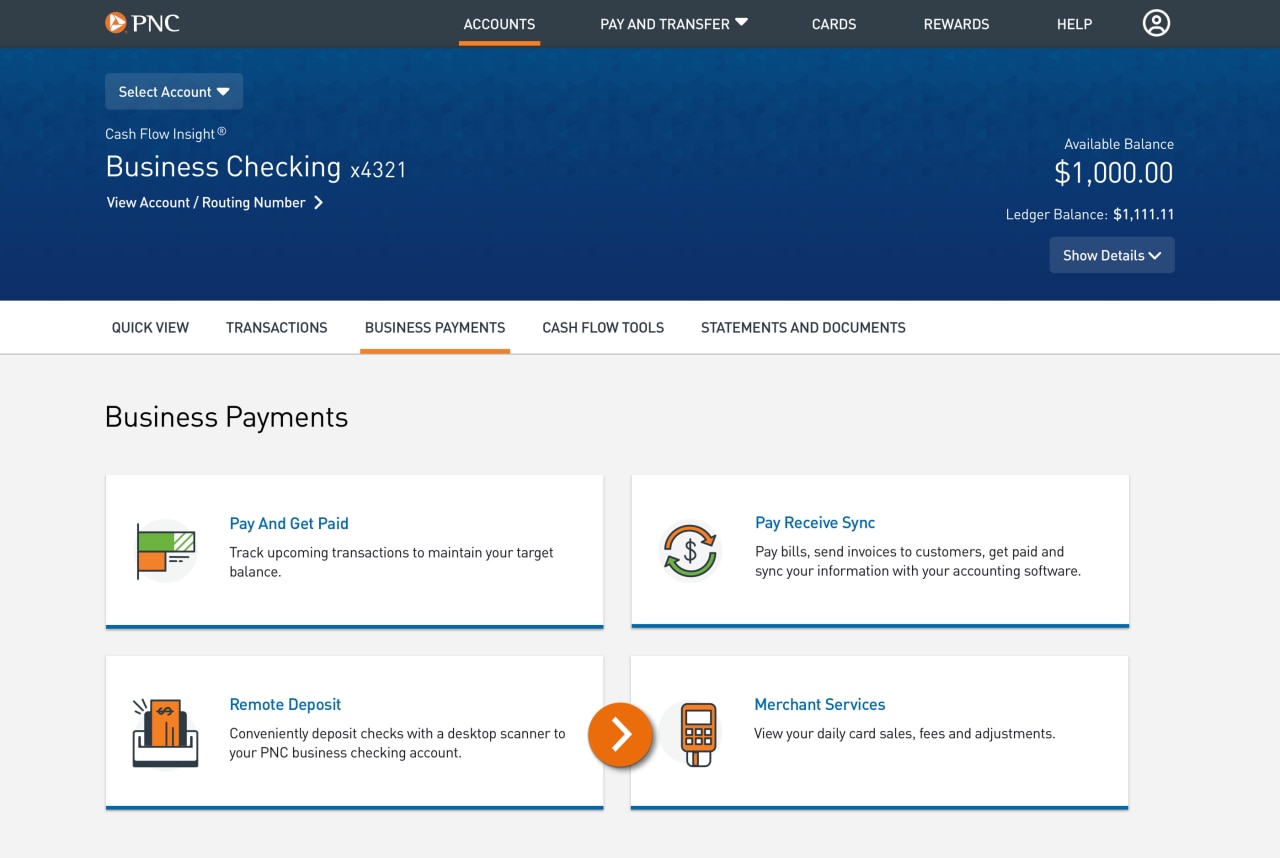Click the Remote Deposit check scanner icon

tap(164, 731)
